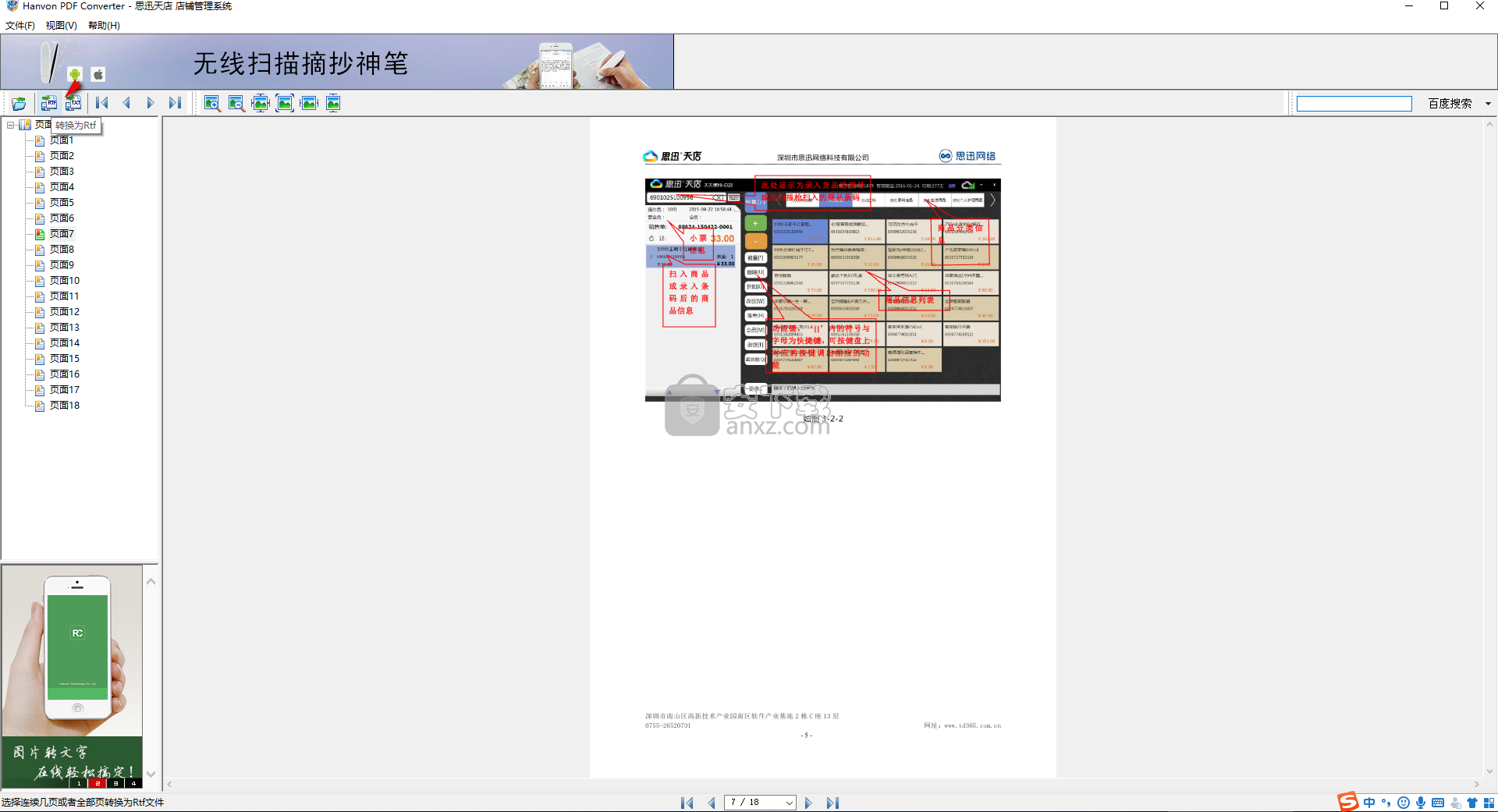The image size is (1498, 812).
Task: Fit page to height
Action: click(333, 103)
